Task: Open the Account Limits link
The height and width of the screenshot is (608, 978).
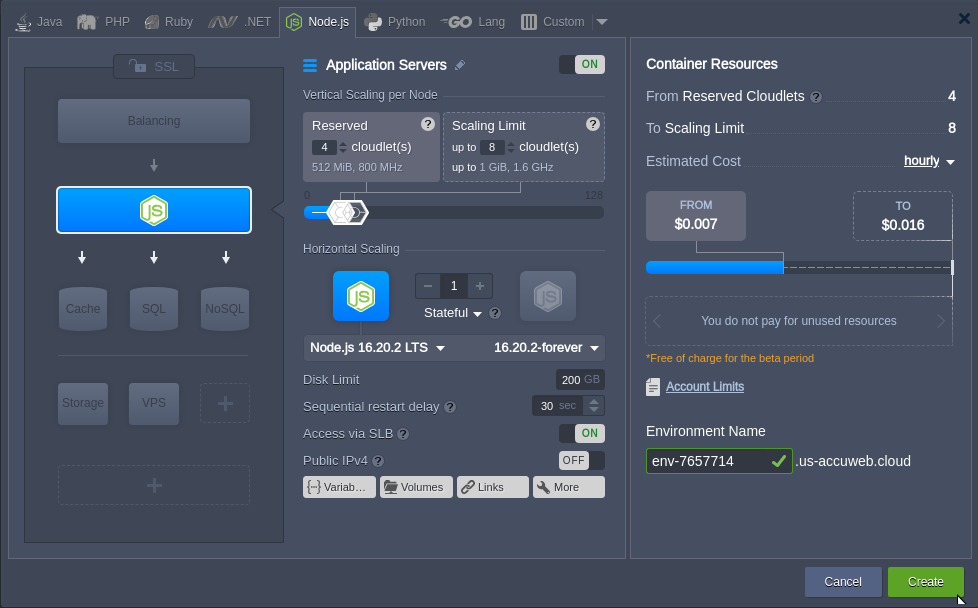Action: (x=704, y=387)
